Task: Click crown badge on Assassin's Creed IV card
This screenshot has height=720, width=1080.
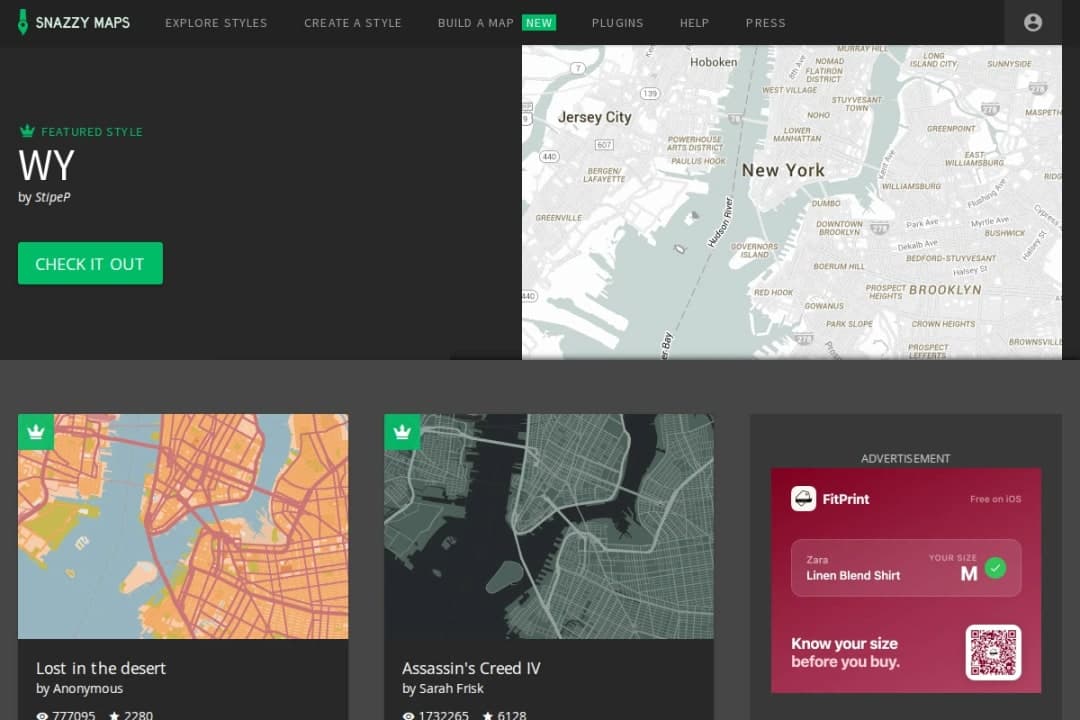Action: pyautogui.click(x=402, y=432)
